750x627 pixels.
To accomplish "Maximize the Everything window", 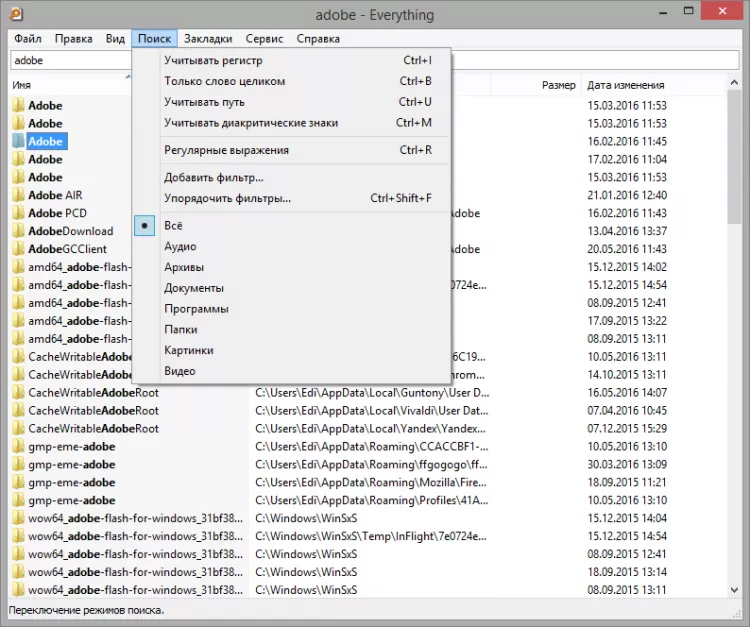I will click(x=688, y=11).
